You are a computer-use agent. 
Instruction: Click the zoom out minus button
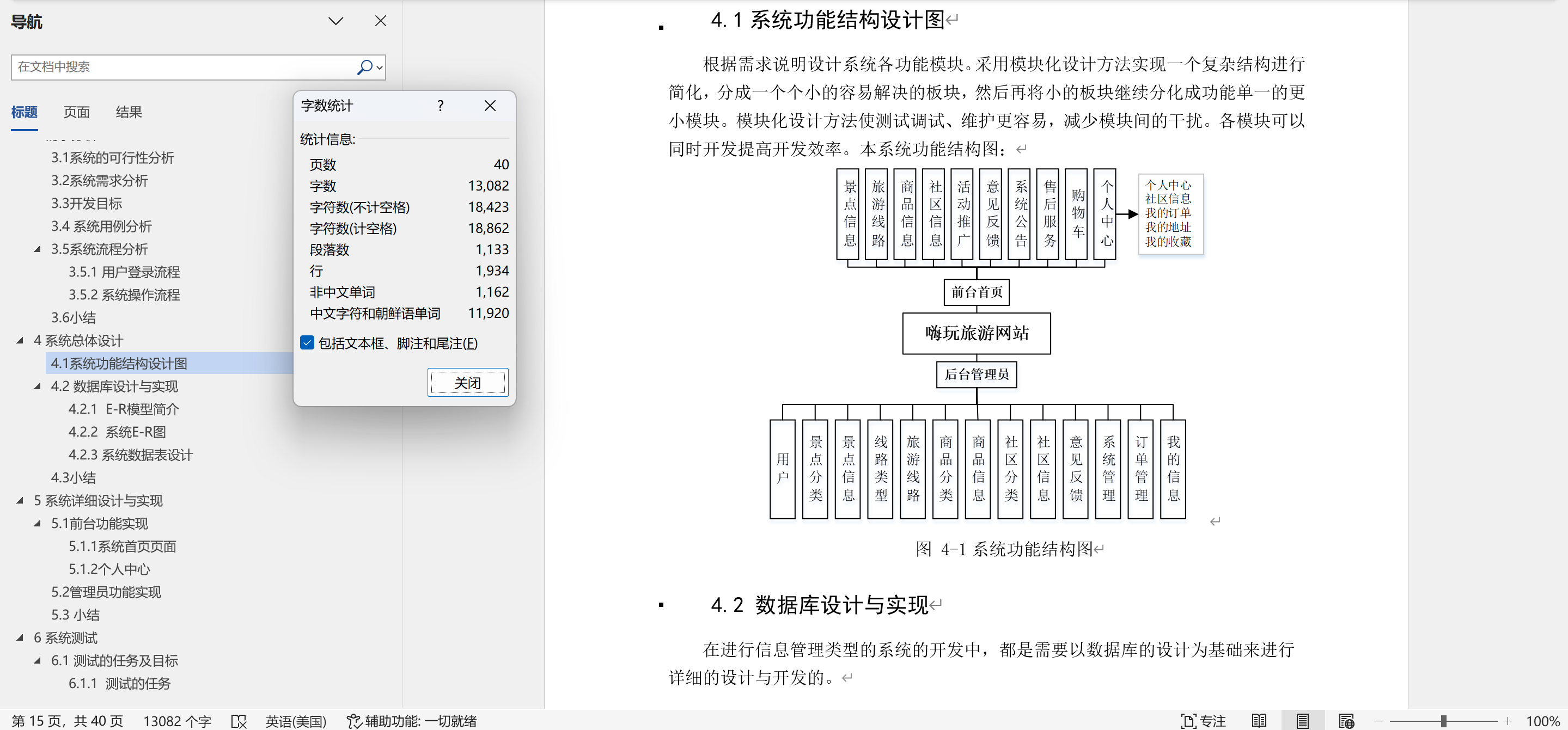coord(1380,721)
